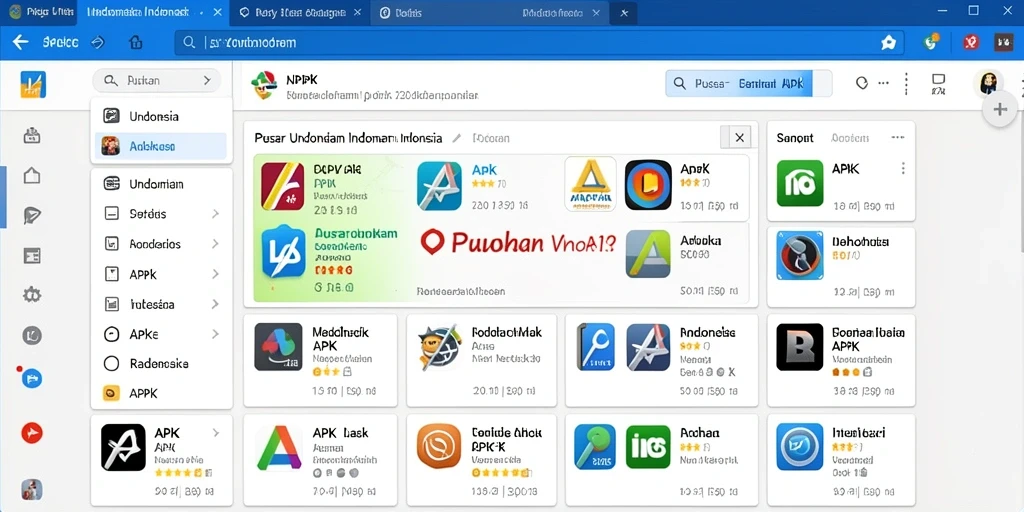
Task: Click the refresh icon near the header search
Action: pos(861,83)
